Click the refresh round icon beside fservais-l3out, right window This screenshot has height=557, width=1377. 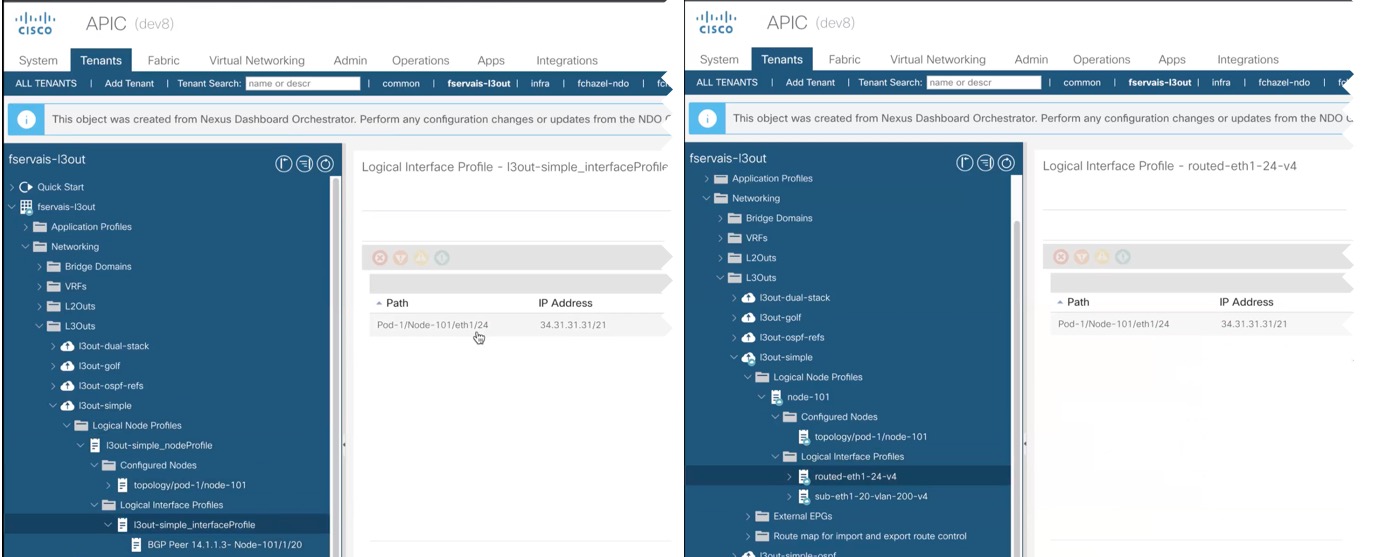[x=1006, y=162]
